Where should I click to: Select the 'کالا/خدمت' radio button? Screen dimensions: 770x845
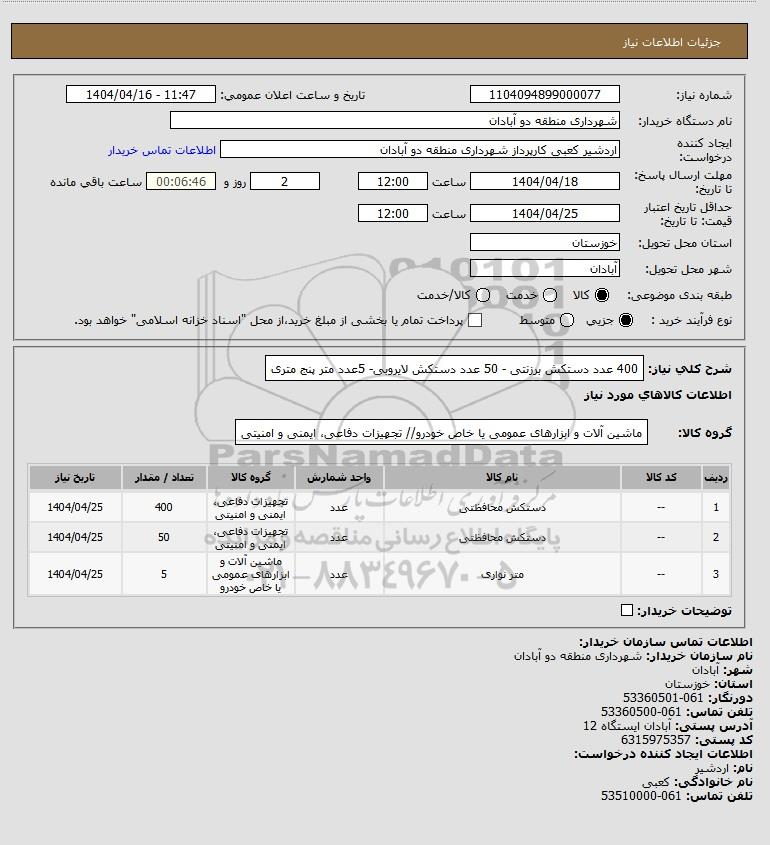483,295
